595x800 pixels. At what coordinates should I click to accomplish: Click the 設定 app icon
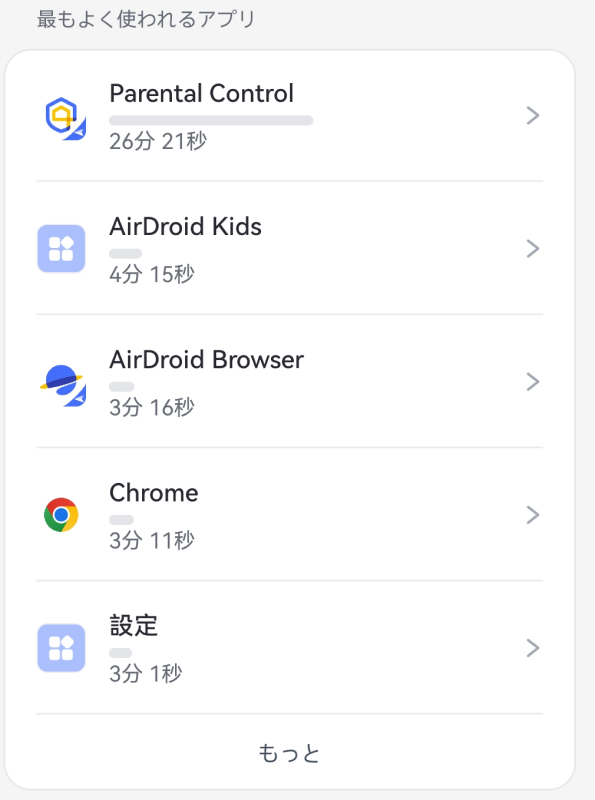61,647
